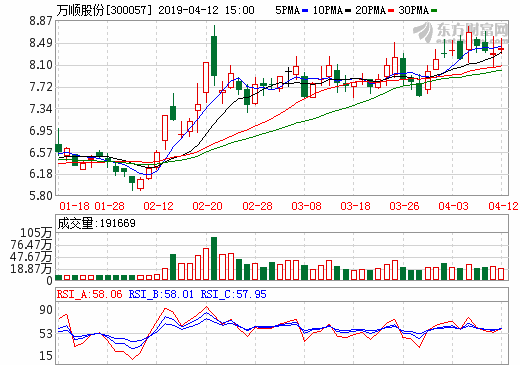Click the 6.18 price axis label
Screen dimensions: 520x365
[41, 174]
